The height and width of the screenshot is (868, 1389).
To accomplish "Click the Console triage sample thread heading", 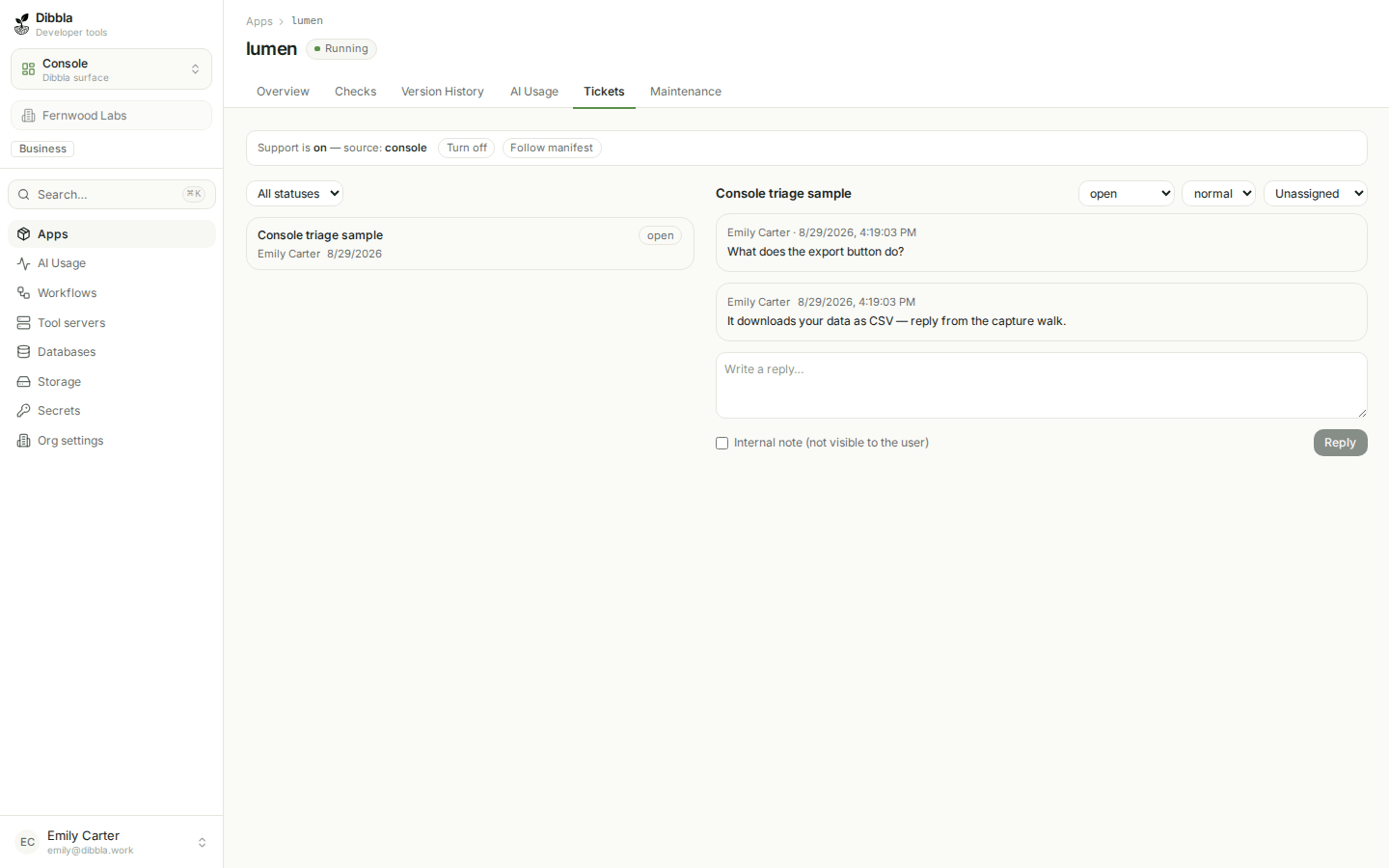I will click(783, 194).
